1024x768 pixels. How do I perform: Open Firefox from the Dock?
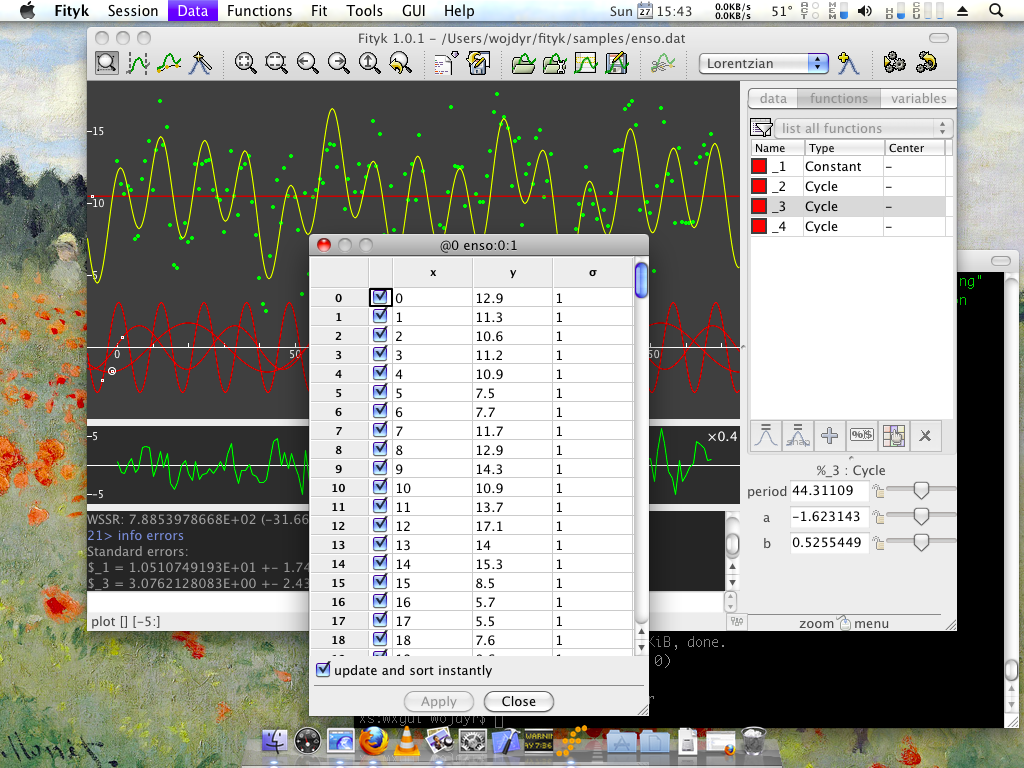point(374,741)
